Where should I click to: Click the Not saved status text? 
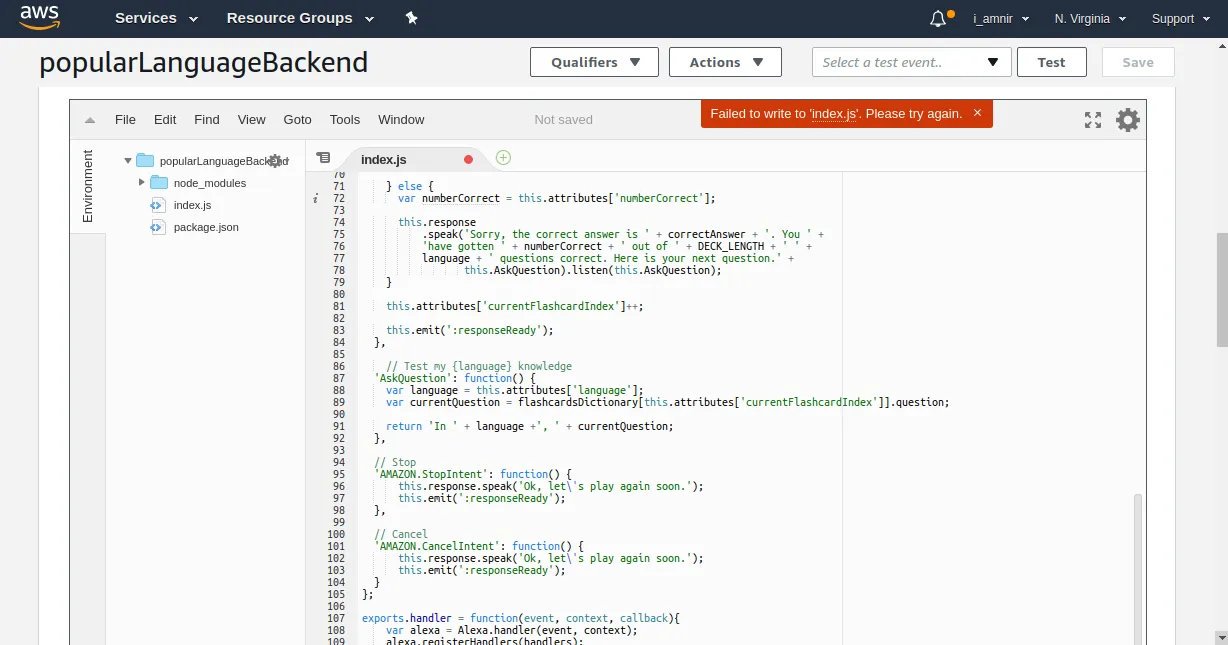pyautogui.click(x=563, y=120)
